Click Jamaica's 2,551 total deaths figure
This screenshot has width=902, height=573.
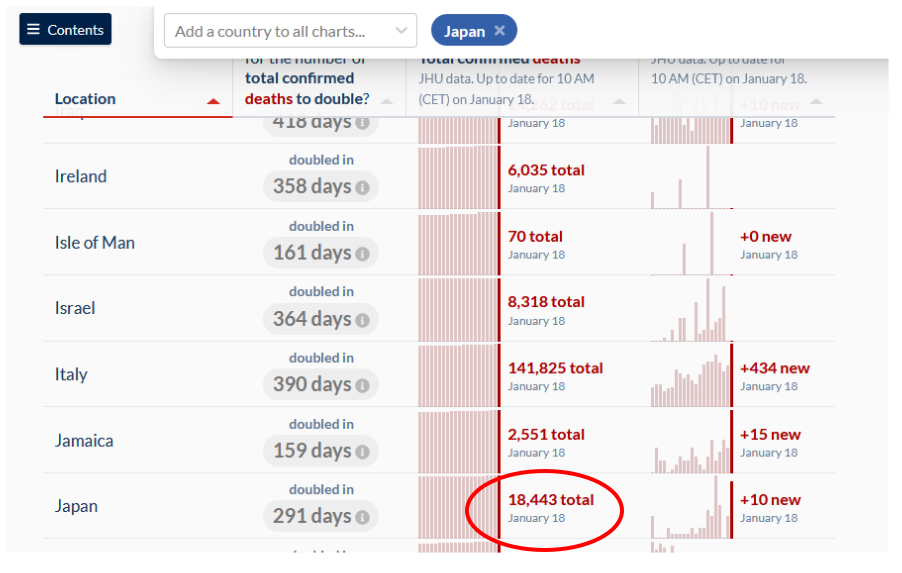546,434
